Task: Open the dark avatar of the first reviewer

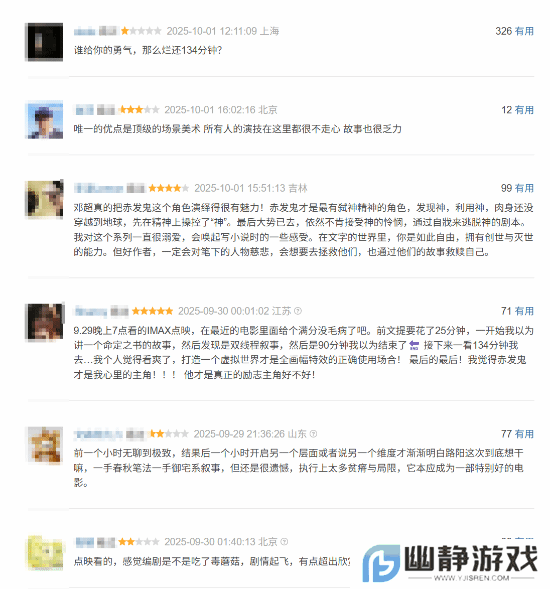Action: pyautogui.click(x=45, y=42)
